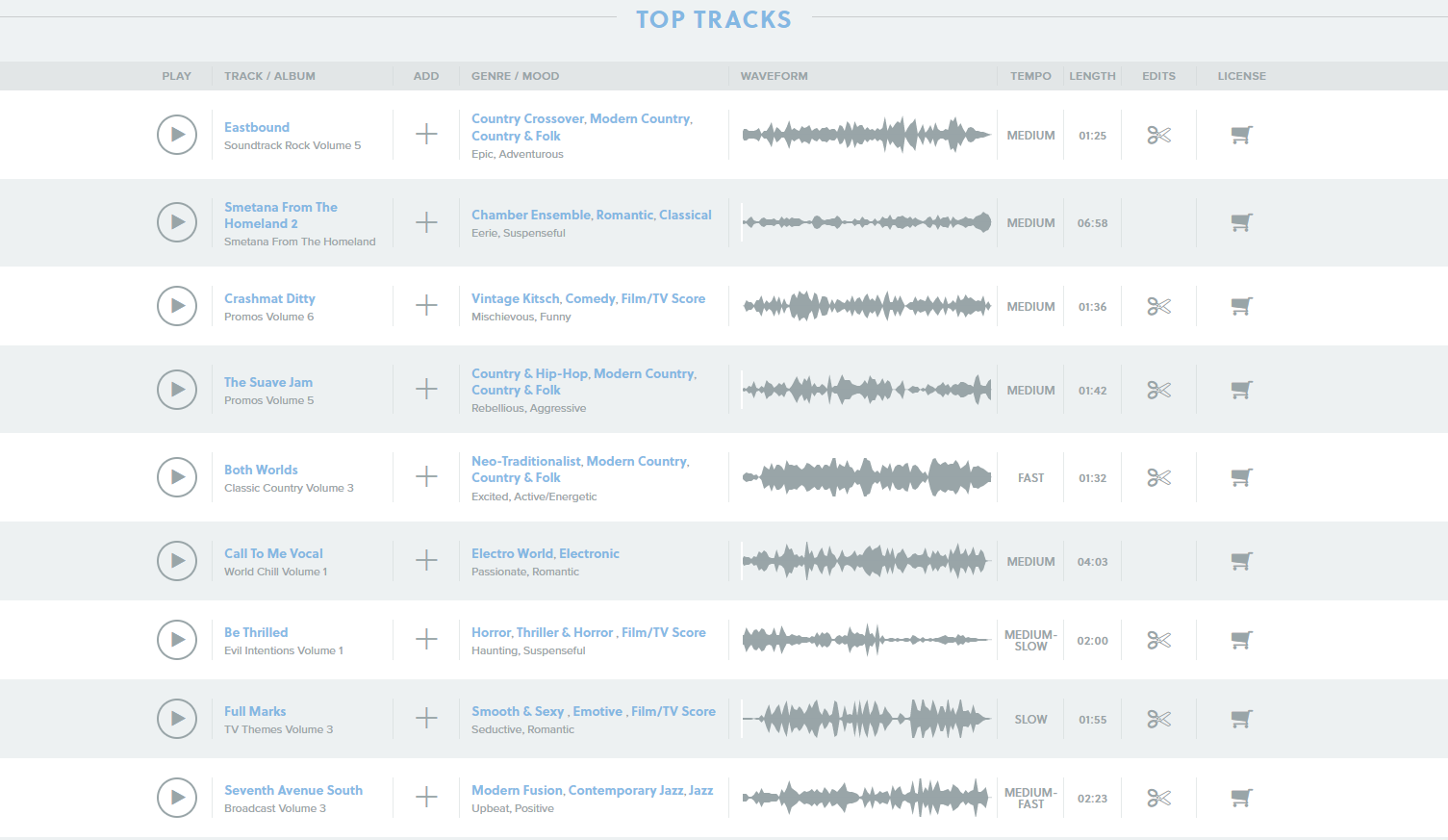The width and height of the screenshot is (1448, 840).
Task: Open the Both Worlds track link
Action: [x=261, y=470]
